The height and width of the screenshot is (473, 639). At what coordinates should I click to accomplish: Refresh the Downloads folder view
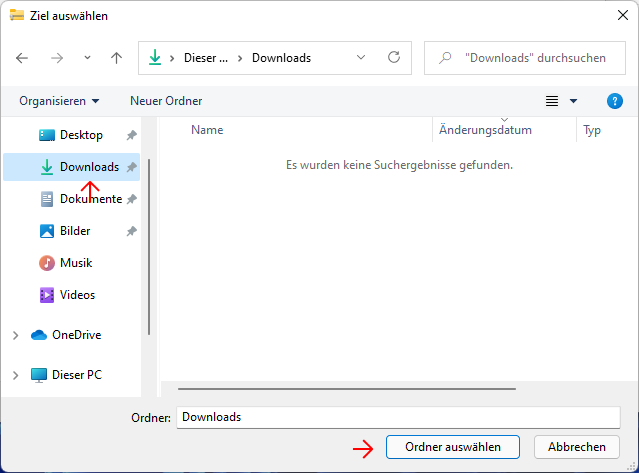[394, 57]
